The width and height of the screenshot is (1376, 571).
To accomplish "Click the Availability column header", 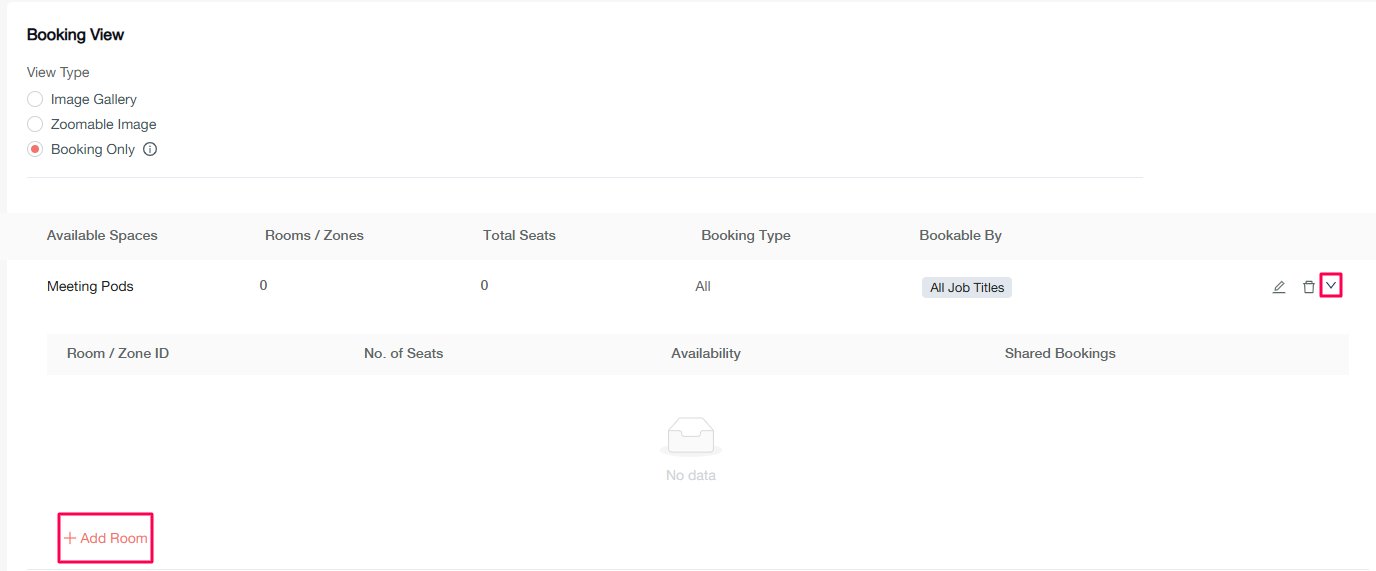I will pos(705,354).
